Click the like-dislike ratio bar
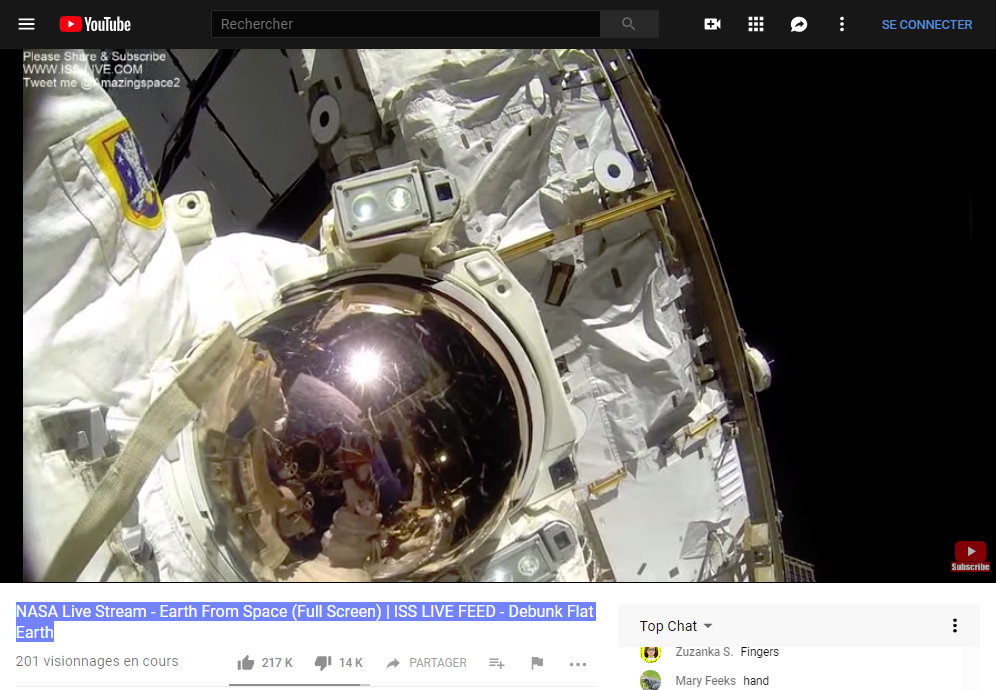996x690 pixels. 299,685
